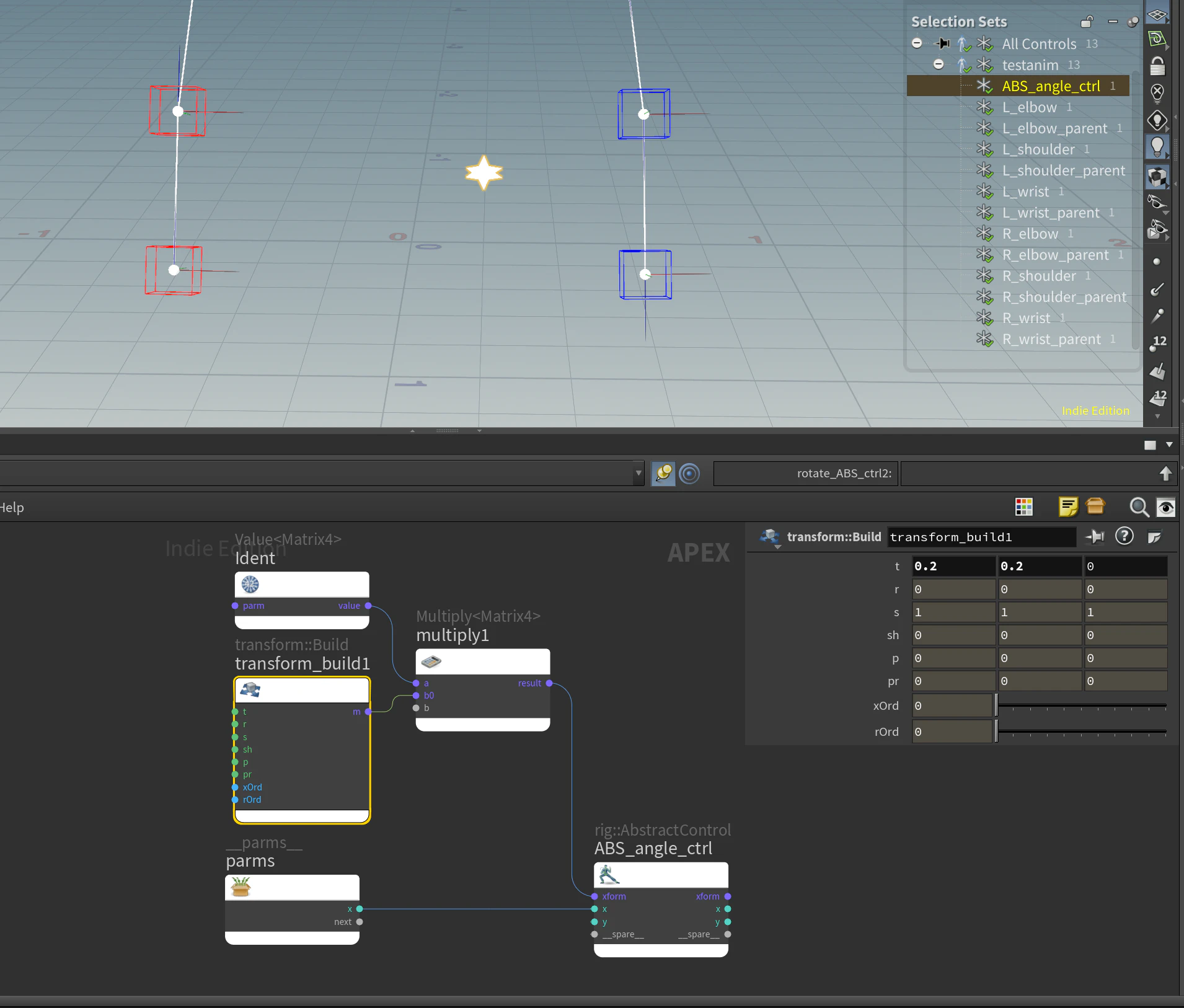
Task: Toggle the viewport lock icon in right toolbar
Action: pos(1157,66)
